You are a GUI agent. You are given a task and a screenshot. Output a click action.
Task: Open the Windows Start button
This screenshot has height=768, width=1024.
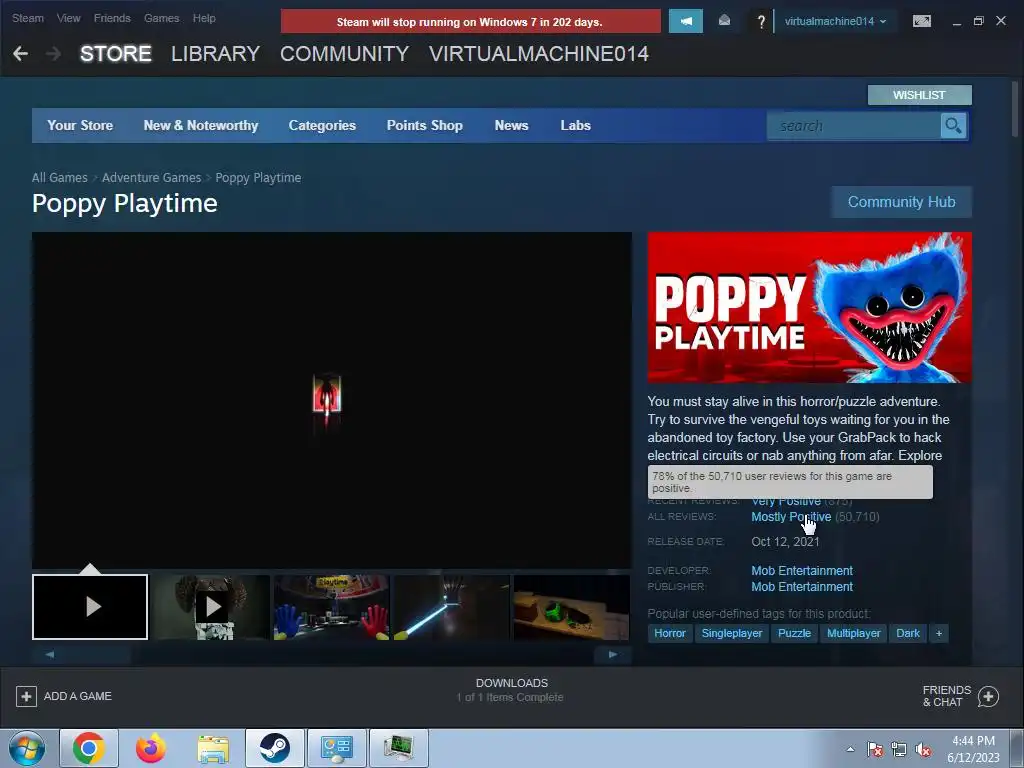point(27,748)
